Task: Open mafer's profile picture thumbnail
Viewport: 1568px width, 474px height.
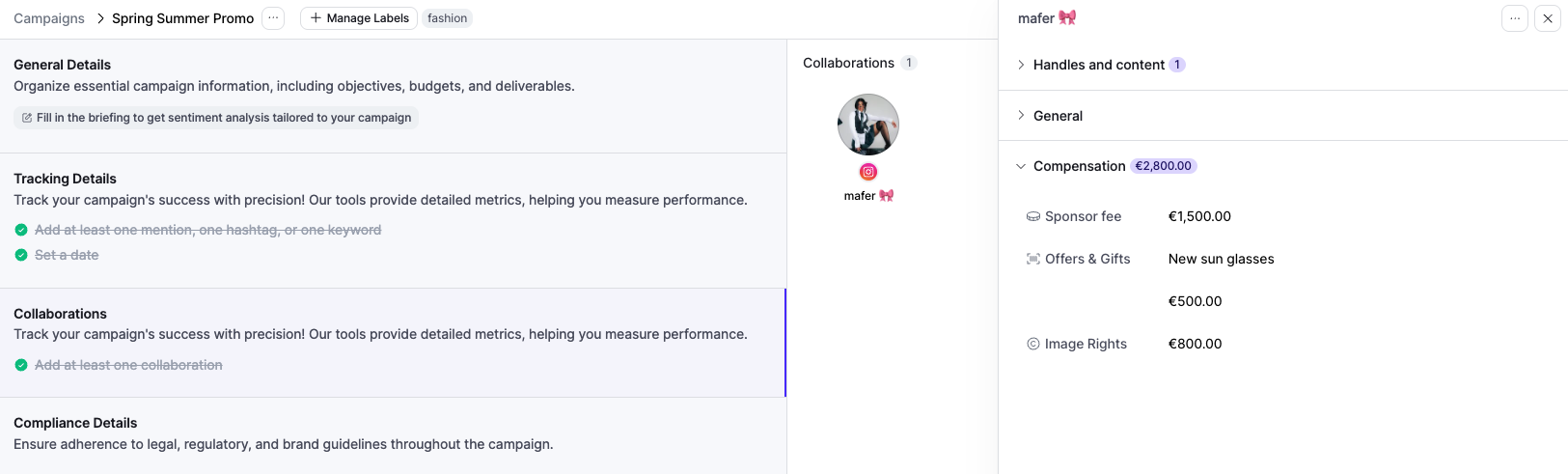Action: click(x=868, y=125)
